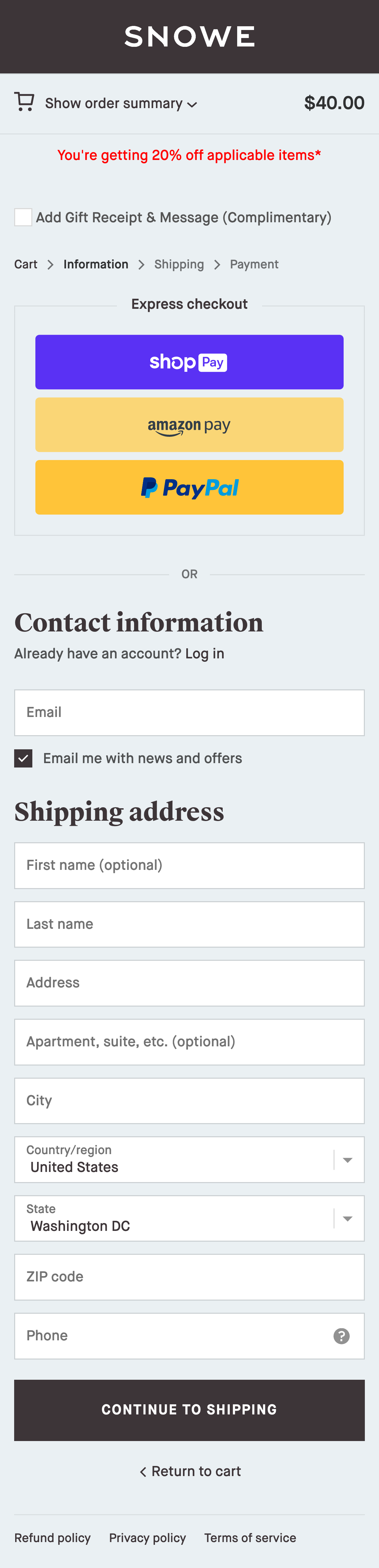Click the phone help question mark icon
379x1568 pixels.
click(341, 1336)
